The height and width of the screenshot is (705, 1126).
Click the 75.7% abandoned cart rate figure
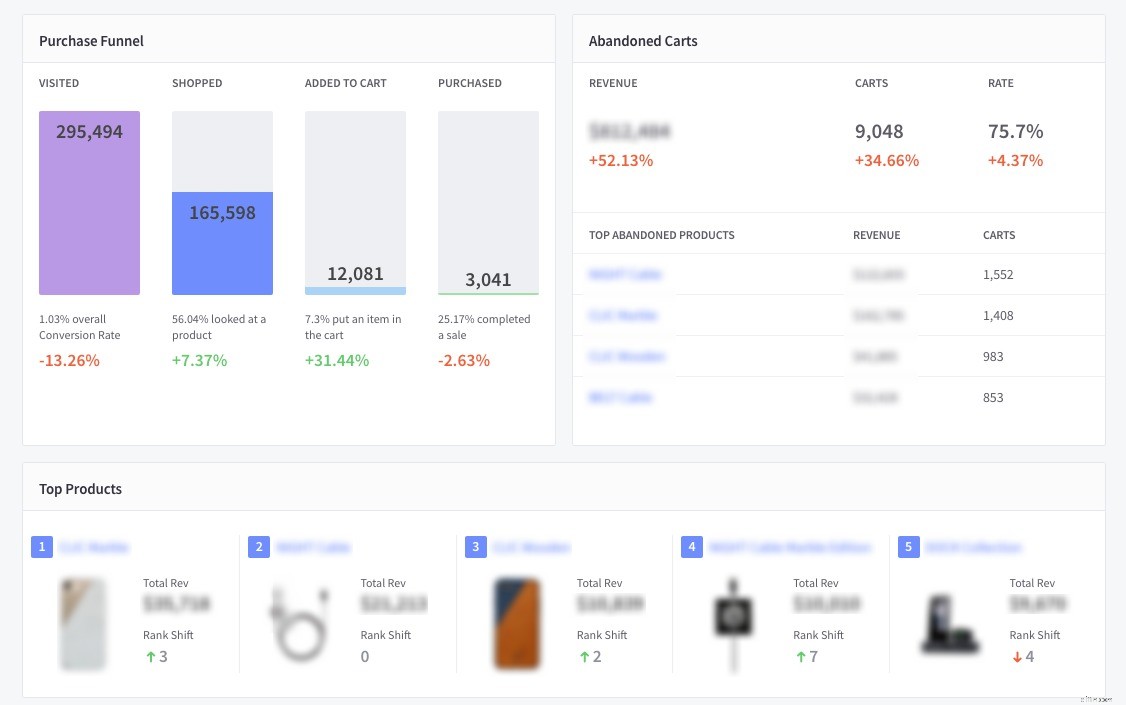(1015, 131)
